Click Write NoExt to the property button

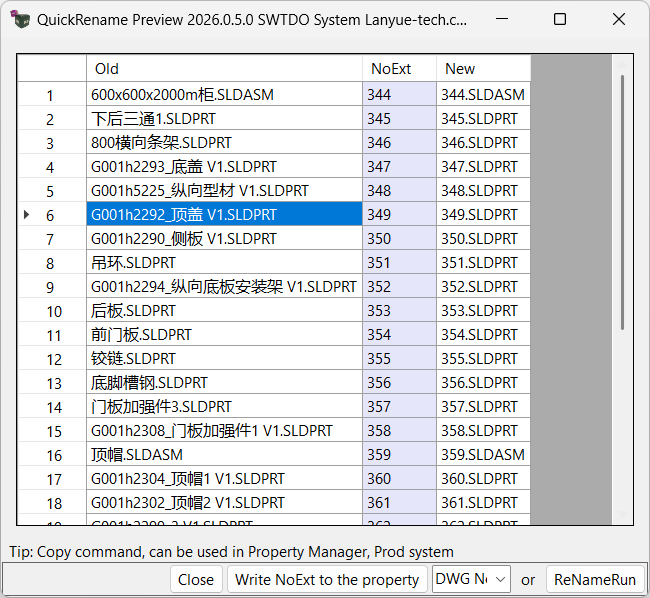tap(326, 579)
